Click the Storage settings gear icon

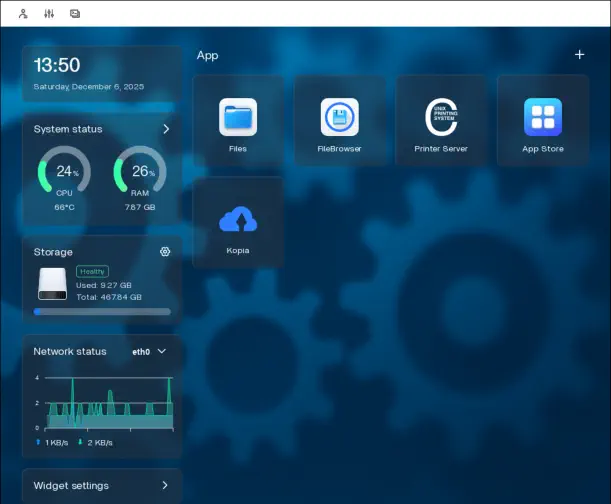[x=165, y=252]
